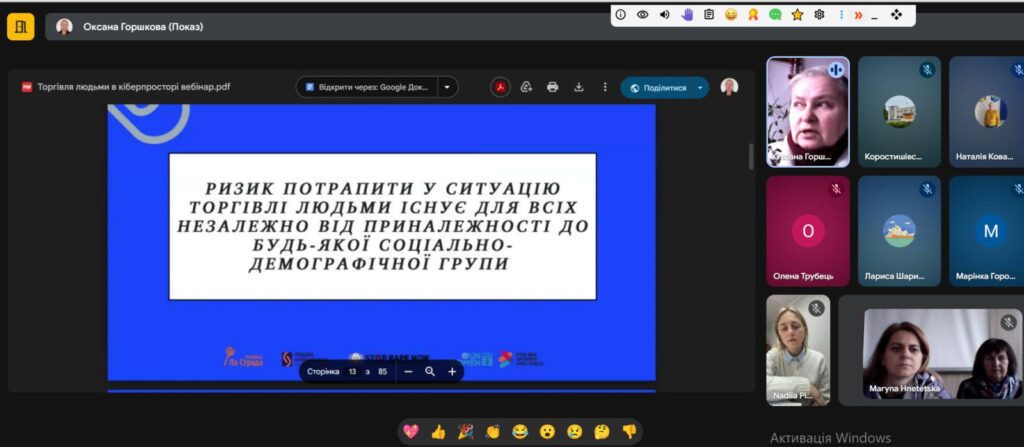Click the red Adobe Acrobat icon
This screenshot has width=1024, height=447.
[501, 87]
